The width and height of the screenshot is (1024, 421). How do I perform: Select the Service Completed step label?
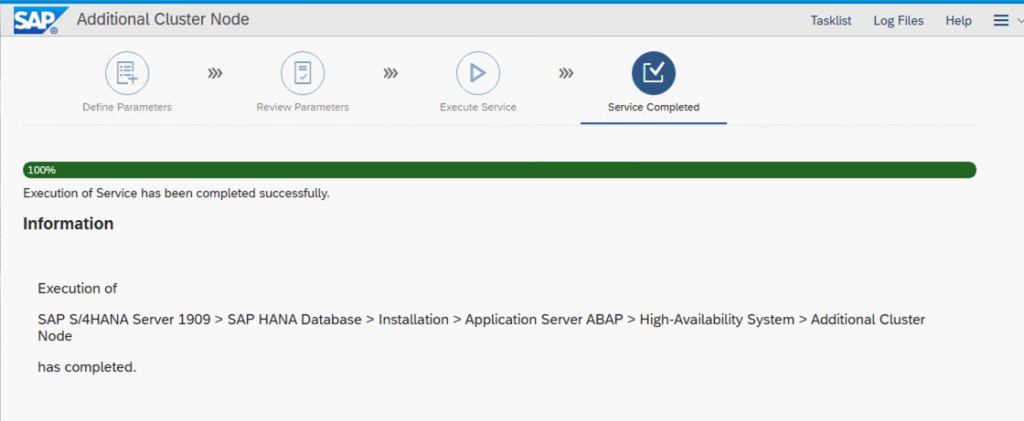(x=654, y=107)
